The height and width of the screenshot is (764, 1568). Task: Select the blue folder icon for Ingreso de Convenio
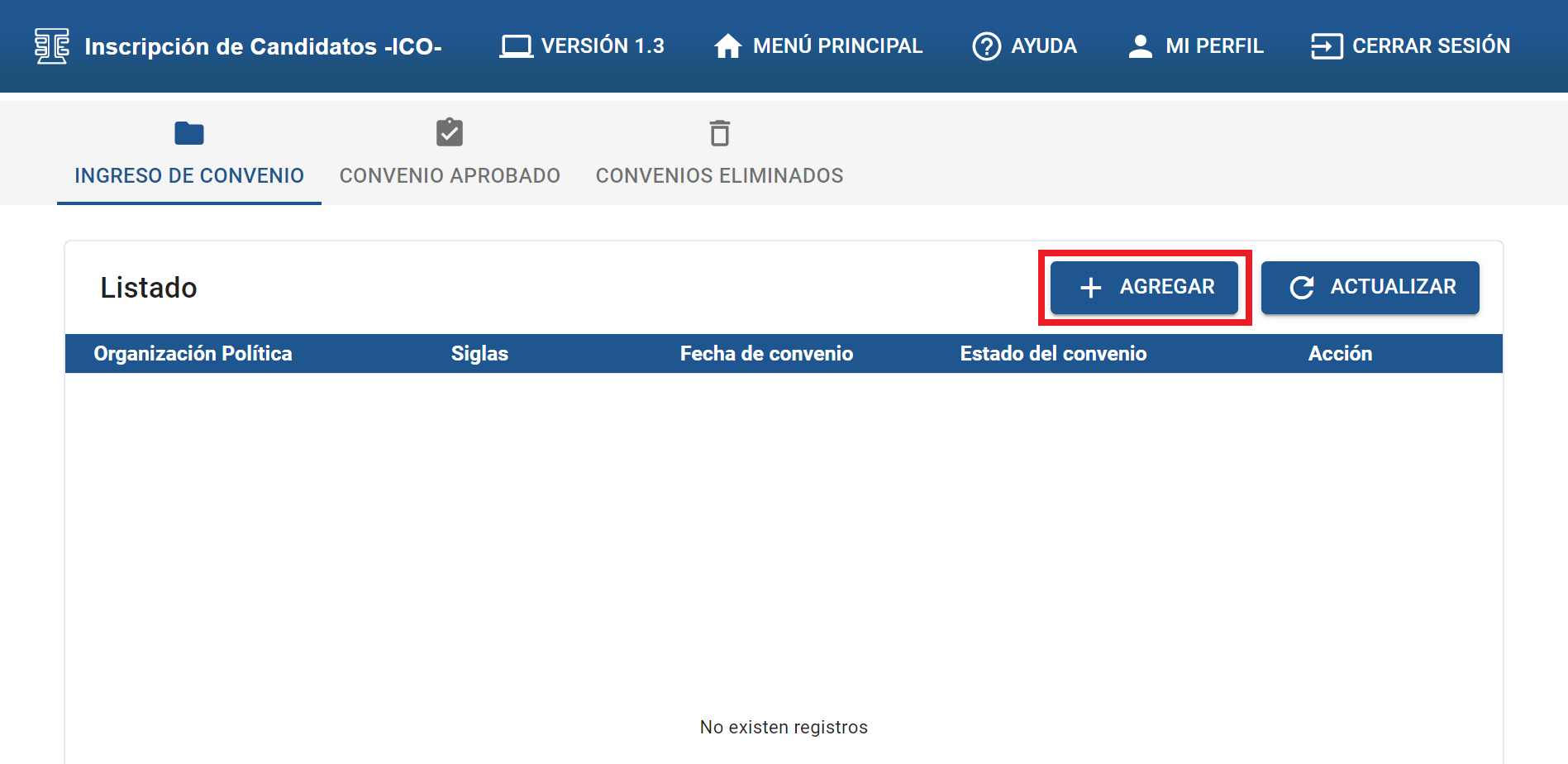(189, 133)
